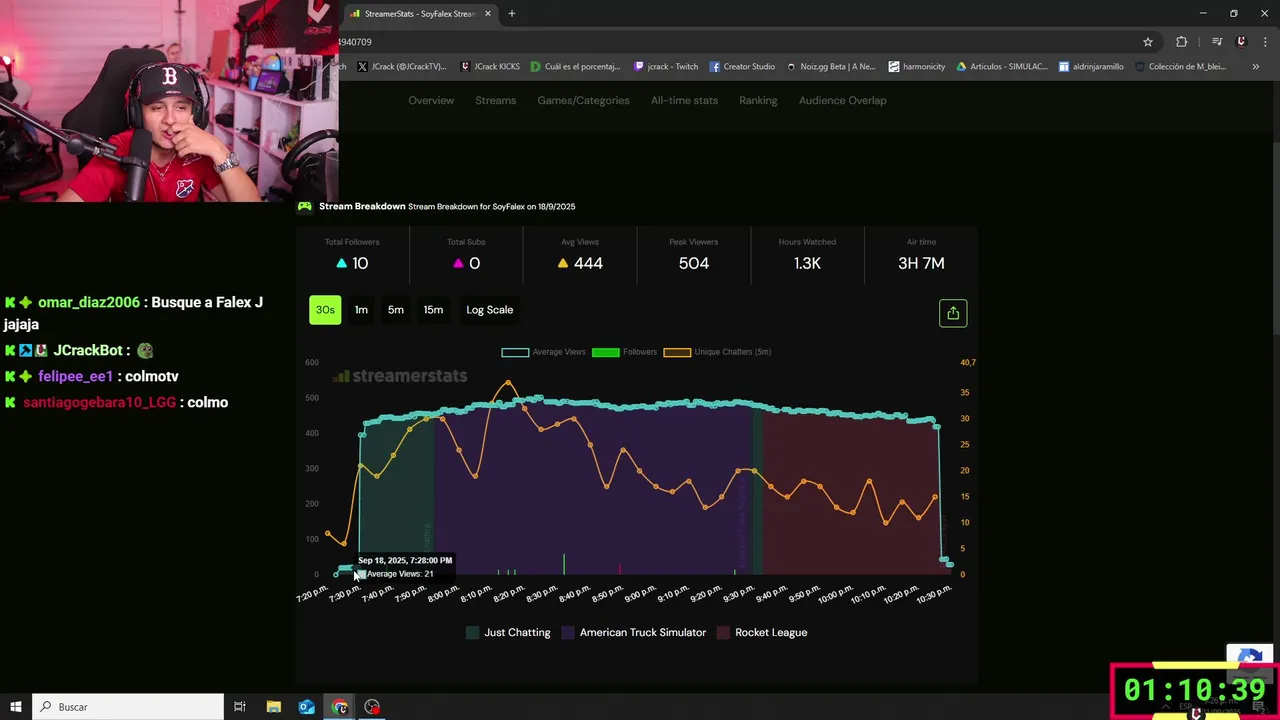Click the Chrome profile avatar icon
1280x720 pixels.
pos(1241,42)
